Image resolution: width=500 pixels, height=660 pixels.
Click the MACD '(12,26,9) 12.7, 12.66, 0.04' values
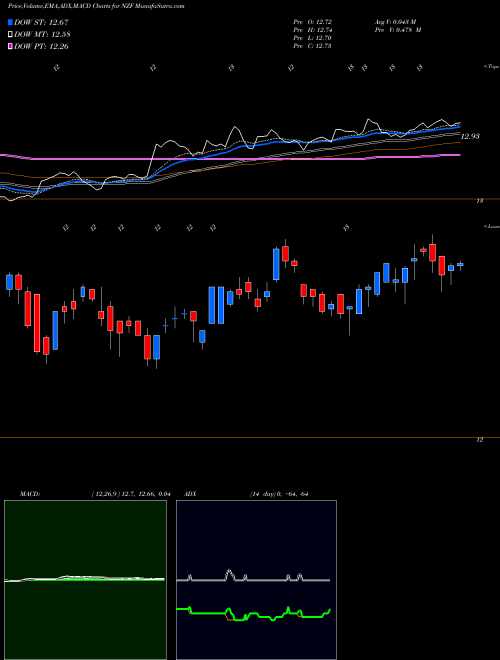130,494
